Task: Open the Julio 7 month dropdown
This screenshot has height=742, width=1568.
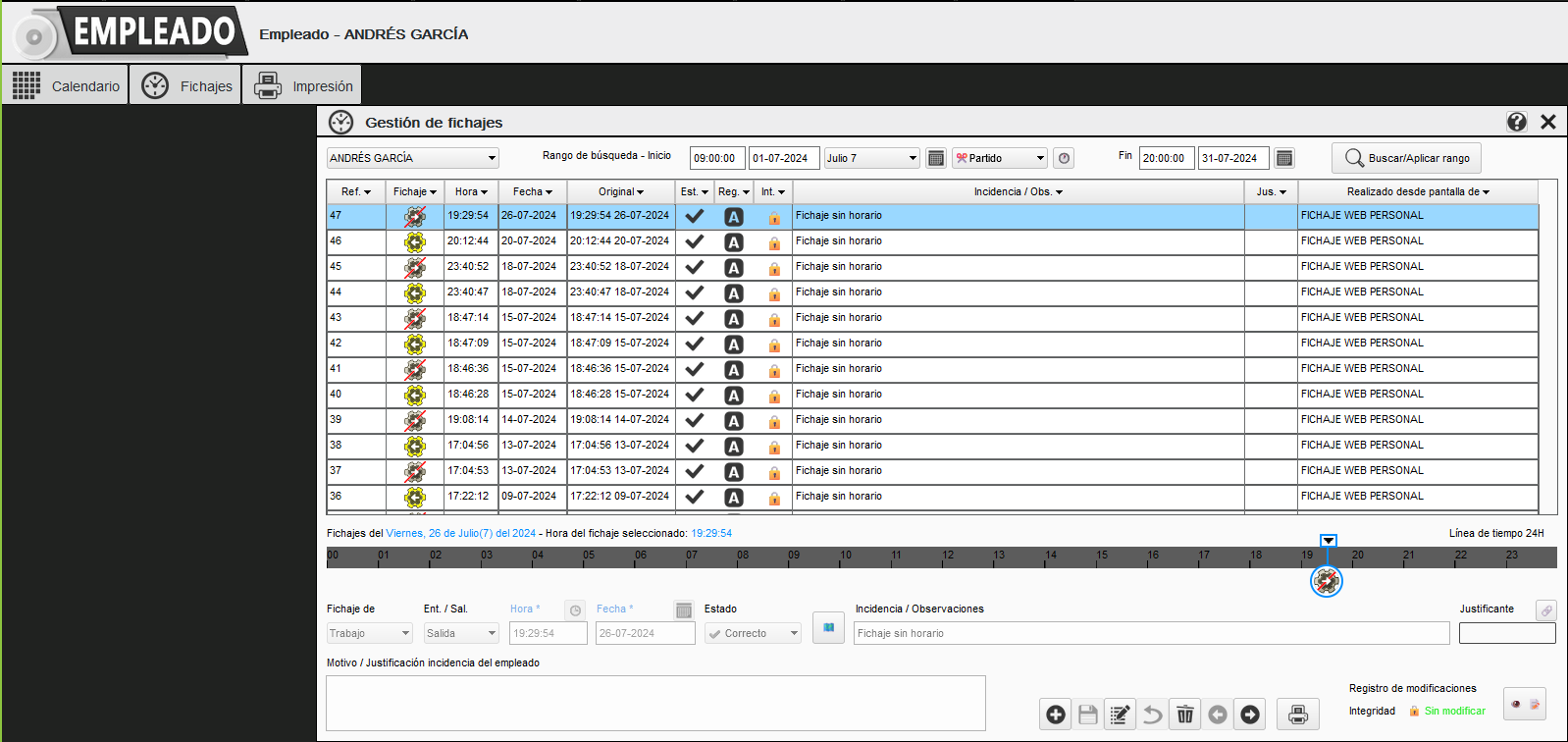Action: pos(912,158)
